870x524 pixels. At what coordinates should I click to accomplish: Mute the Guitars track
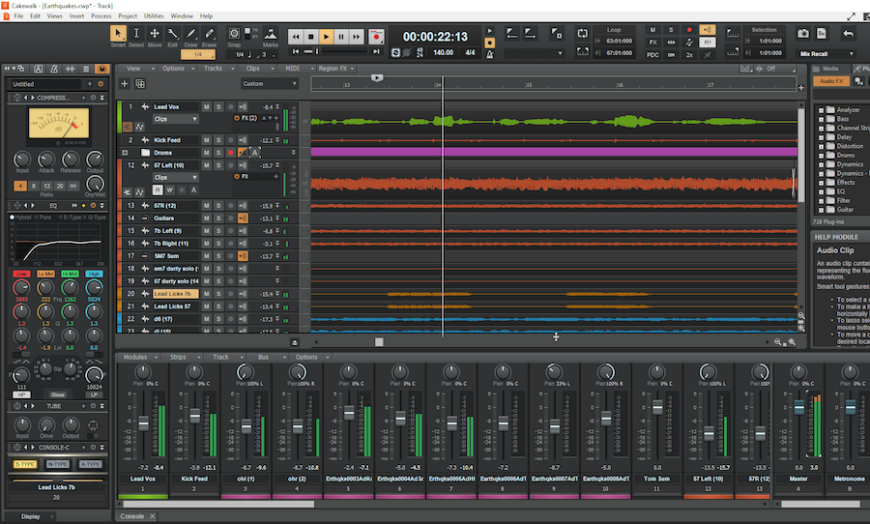point(206,218)
